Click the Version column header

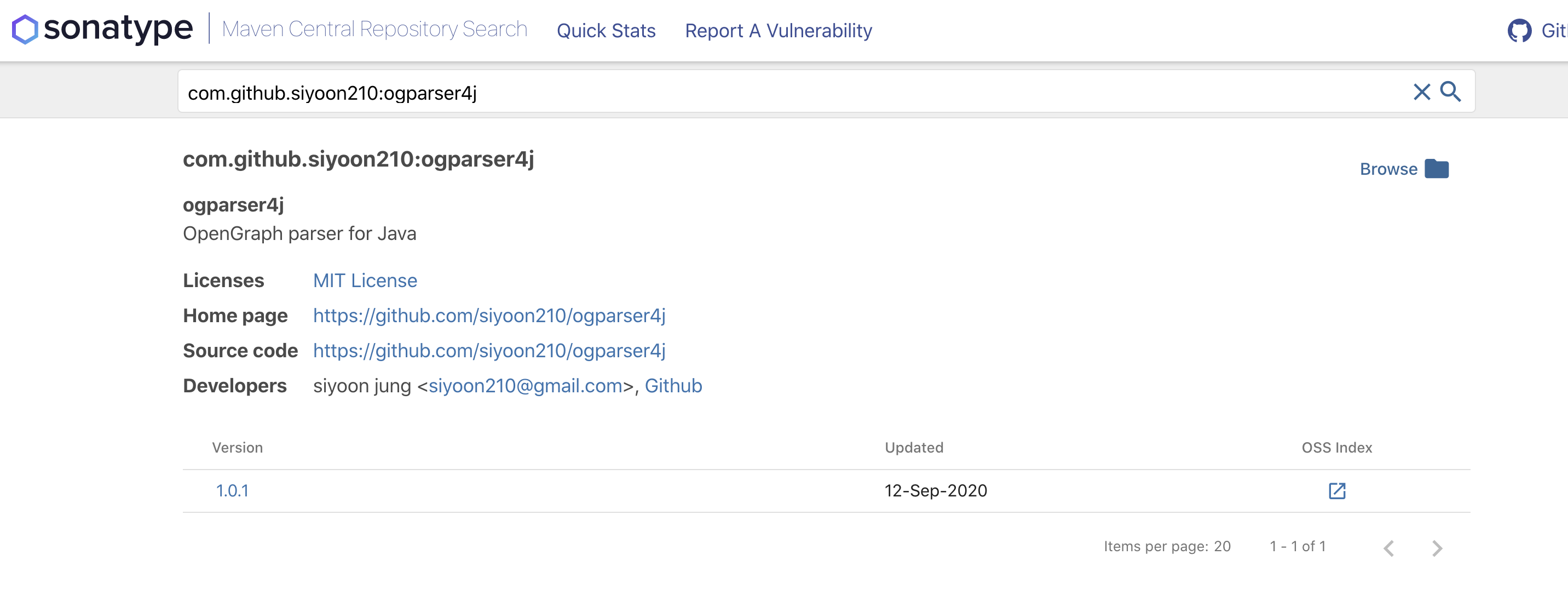pos(238,448)
